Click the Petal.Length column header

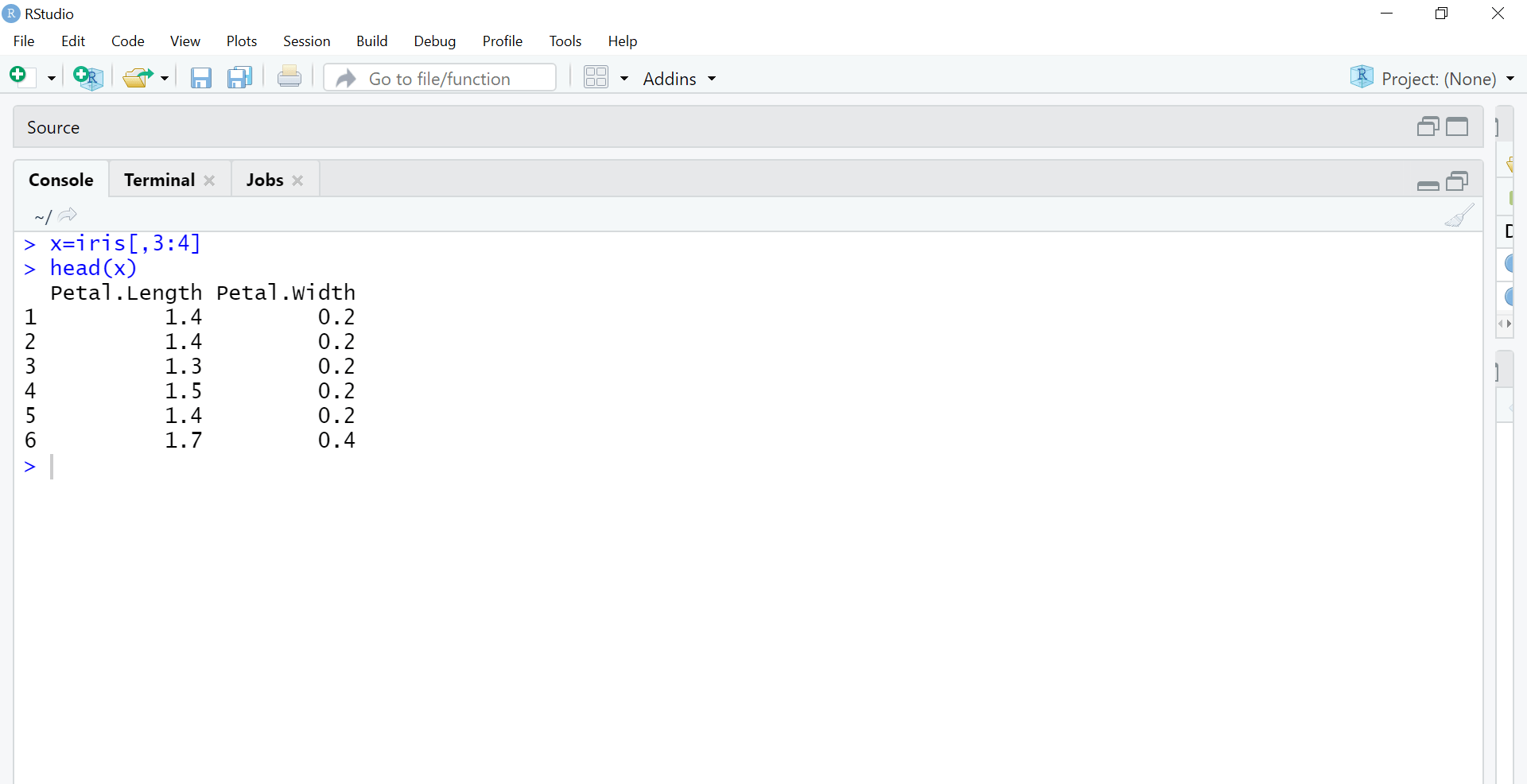(x=126, y=293)
